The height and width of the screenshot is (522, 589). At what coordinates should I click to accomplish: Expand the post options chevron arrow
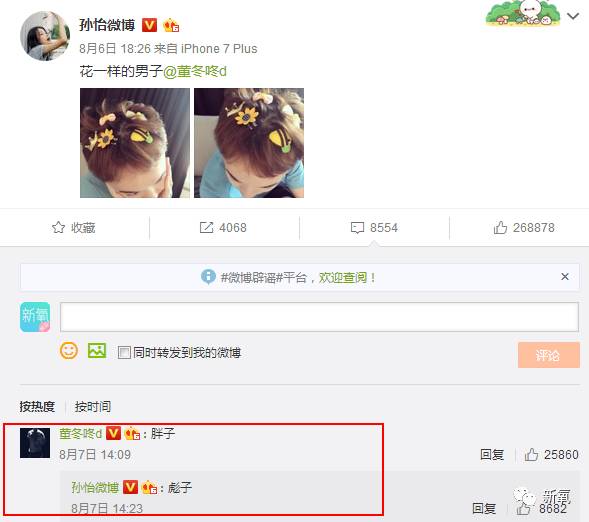pyautogui.click(x=573, y=16)
